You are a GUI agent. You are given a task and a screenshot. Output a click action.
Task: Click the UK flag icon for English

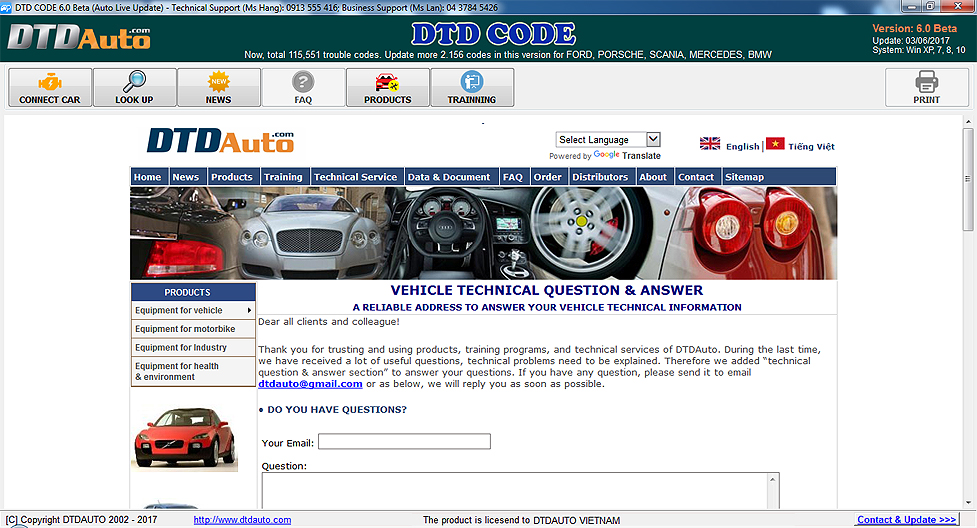click(710, 143)
